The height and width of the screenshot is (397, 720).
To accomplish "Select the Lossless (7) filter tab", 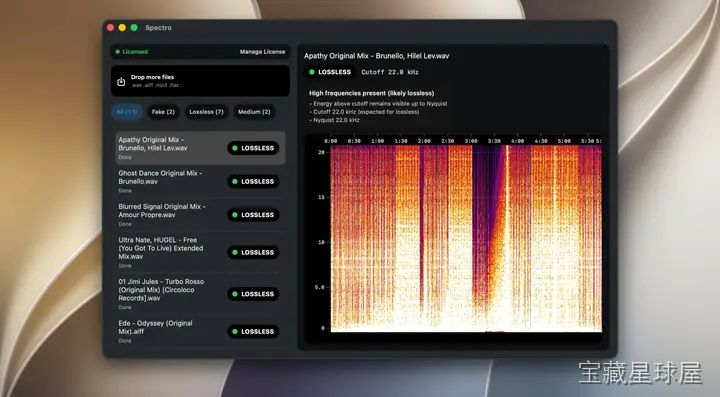I will (206, 112).
